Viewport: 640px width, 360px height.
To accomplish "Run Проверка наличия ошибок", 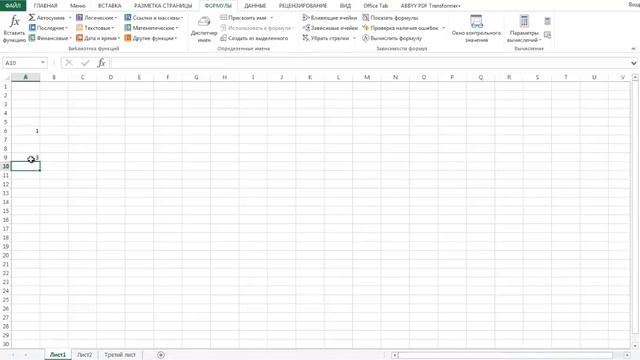I will point(400,28).
